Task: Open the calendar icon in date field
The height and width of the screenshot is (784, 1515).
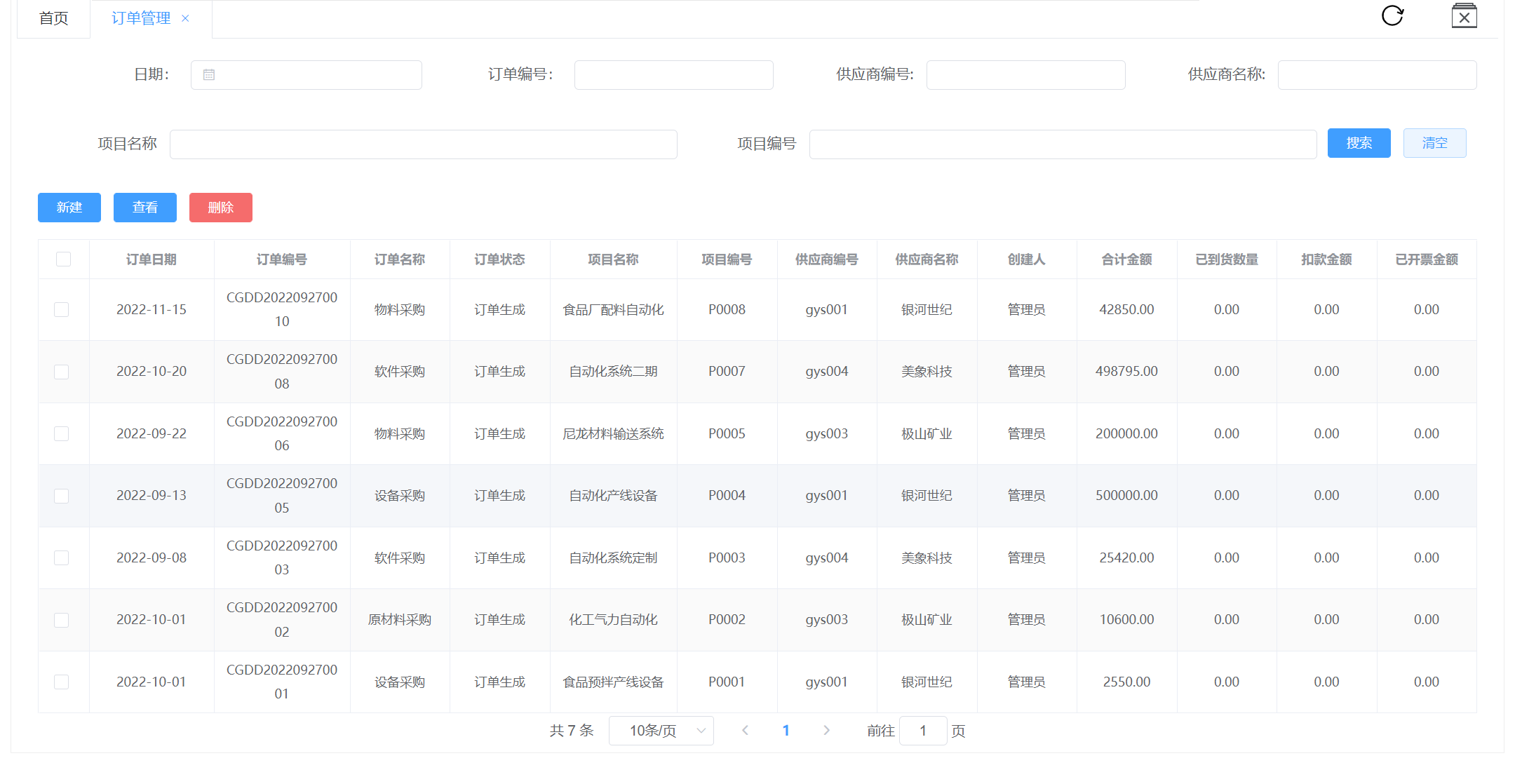Action: (209, 75)
